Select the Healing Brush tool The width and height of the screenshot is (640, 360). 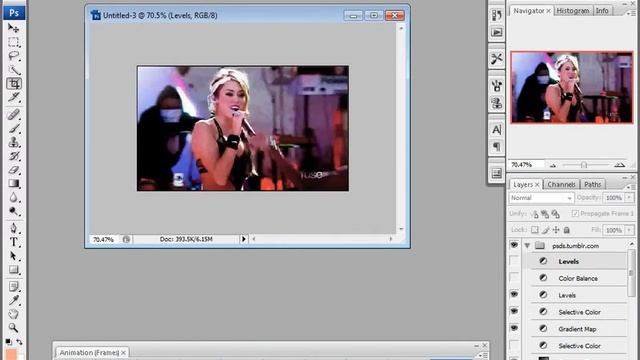[x=13, y=114]
